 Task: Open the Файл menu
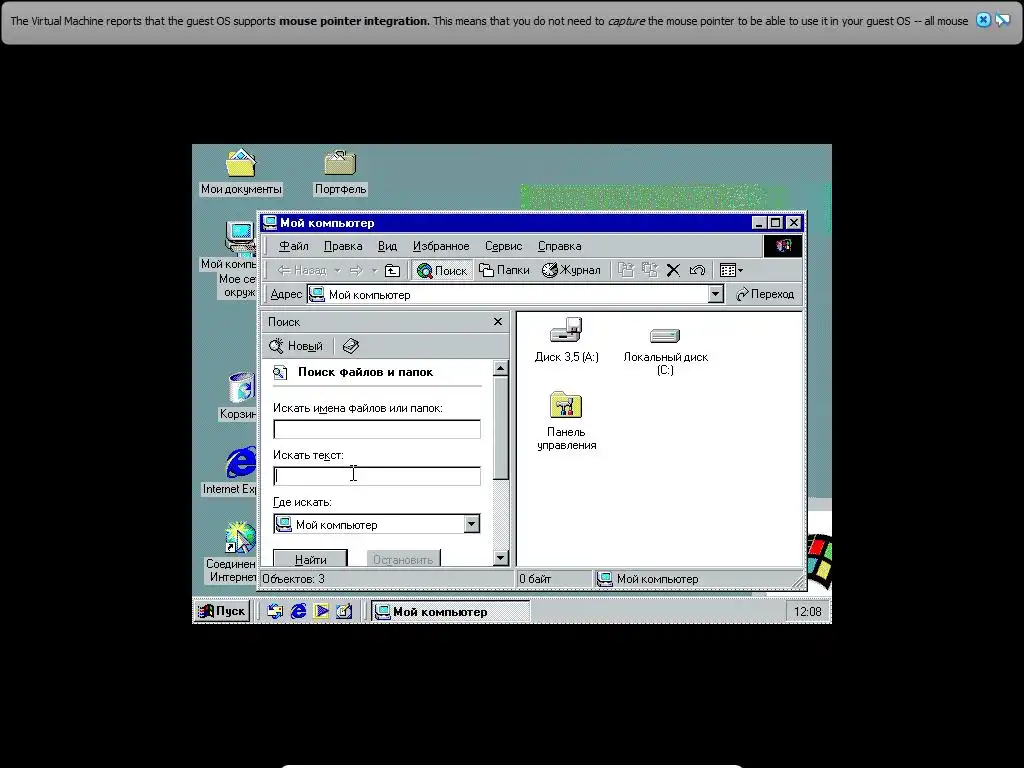pyautogui.click(x=293, y=246)
